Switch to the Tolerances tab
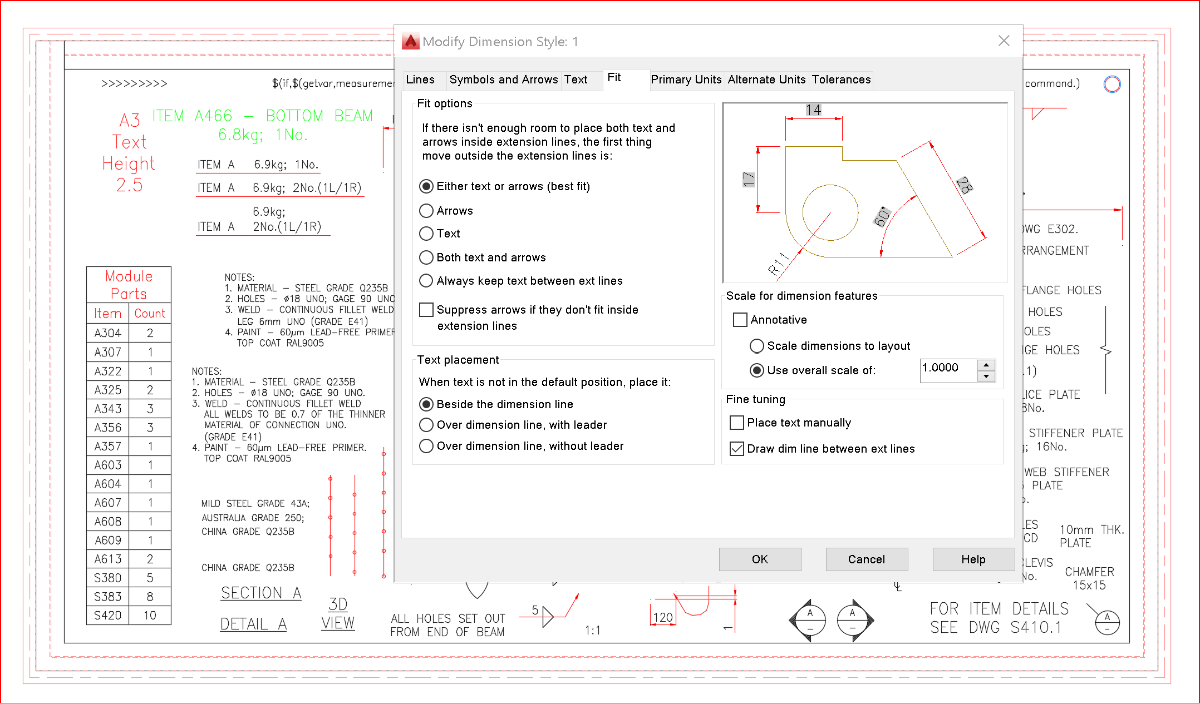 coord(841,80)
